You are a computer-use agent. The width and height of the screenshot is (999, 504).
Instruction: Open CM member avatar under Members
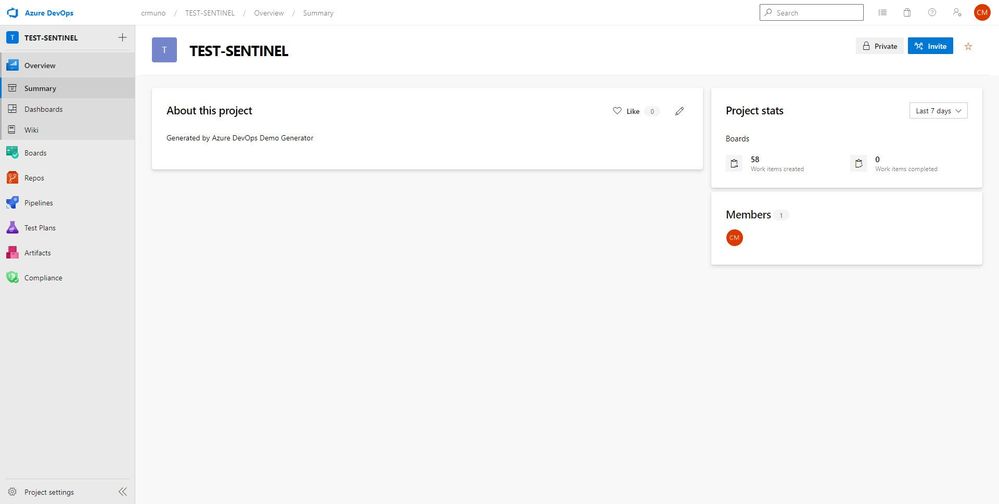735,238
